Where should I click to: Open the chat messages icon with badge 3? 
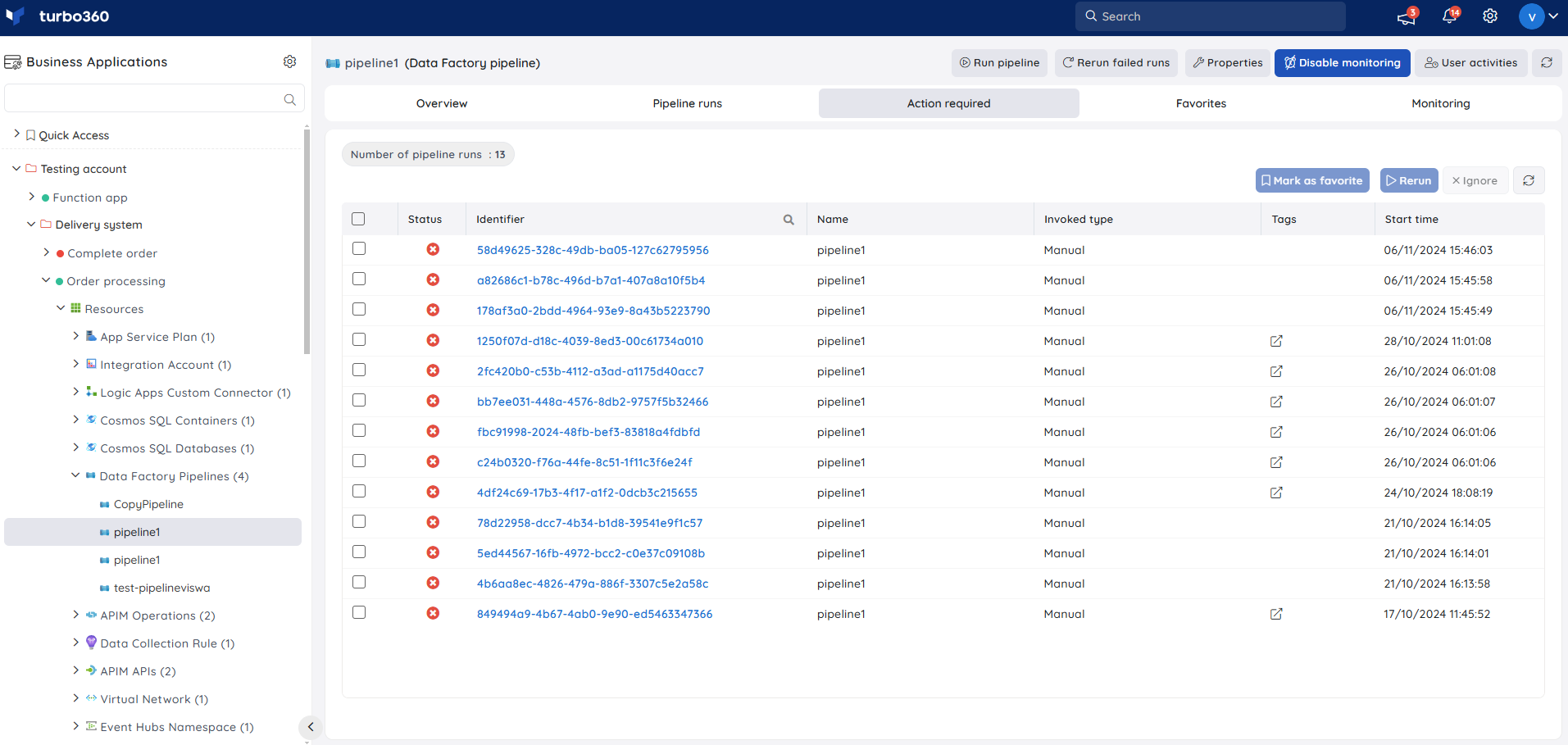[x=1407, y=16]
